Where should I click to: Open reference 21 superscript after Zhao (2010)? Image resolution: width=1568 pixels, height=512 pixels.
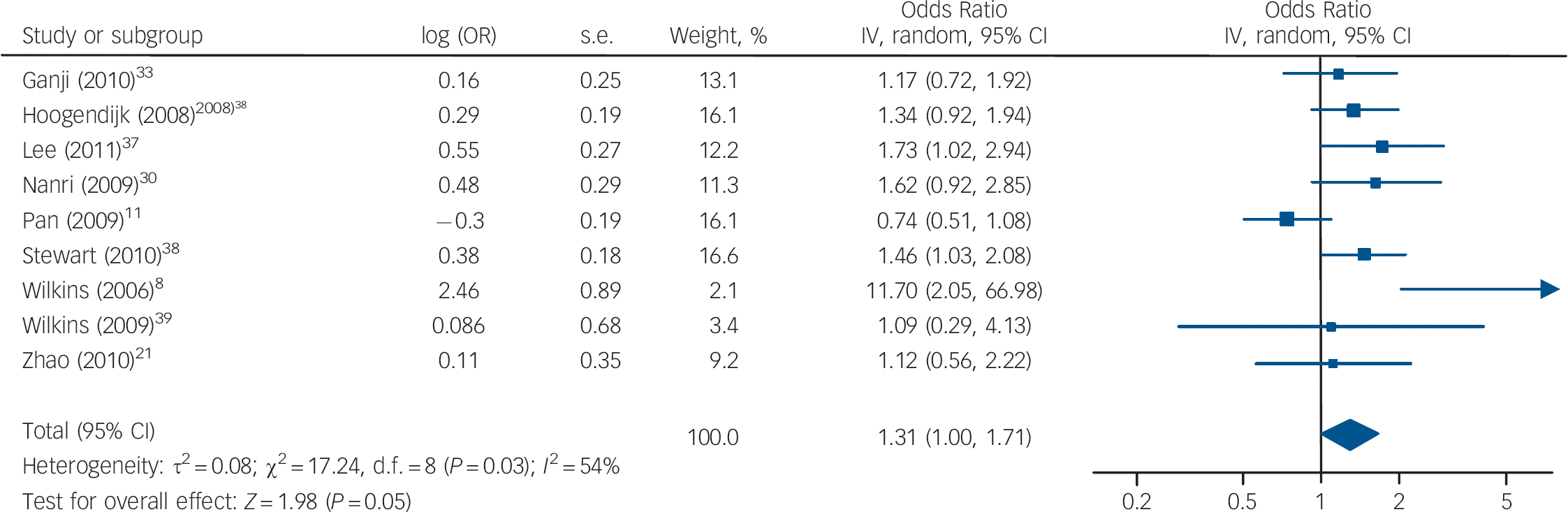[x=143, y=353]
